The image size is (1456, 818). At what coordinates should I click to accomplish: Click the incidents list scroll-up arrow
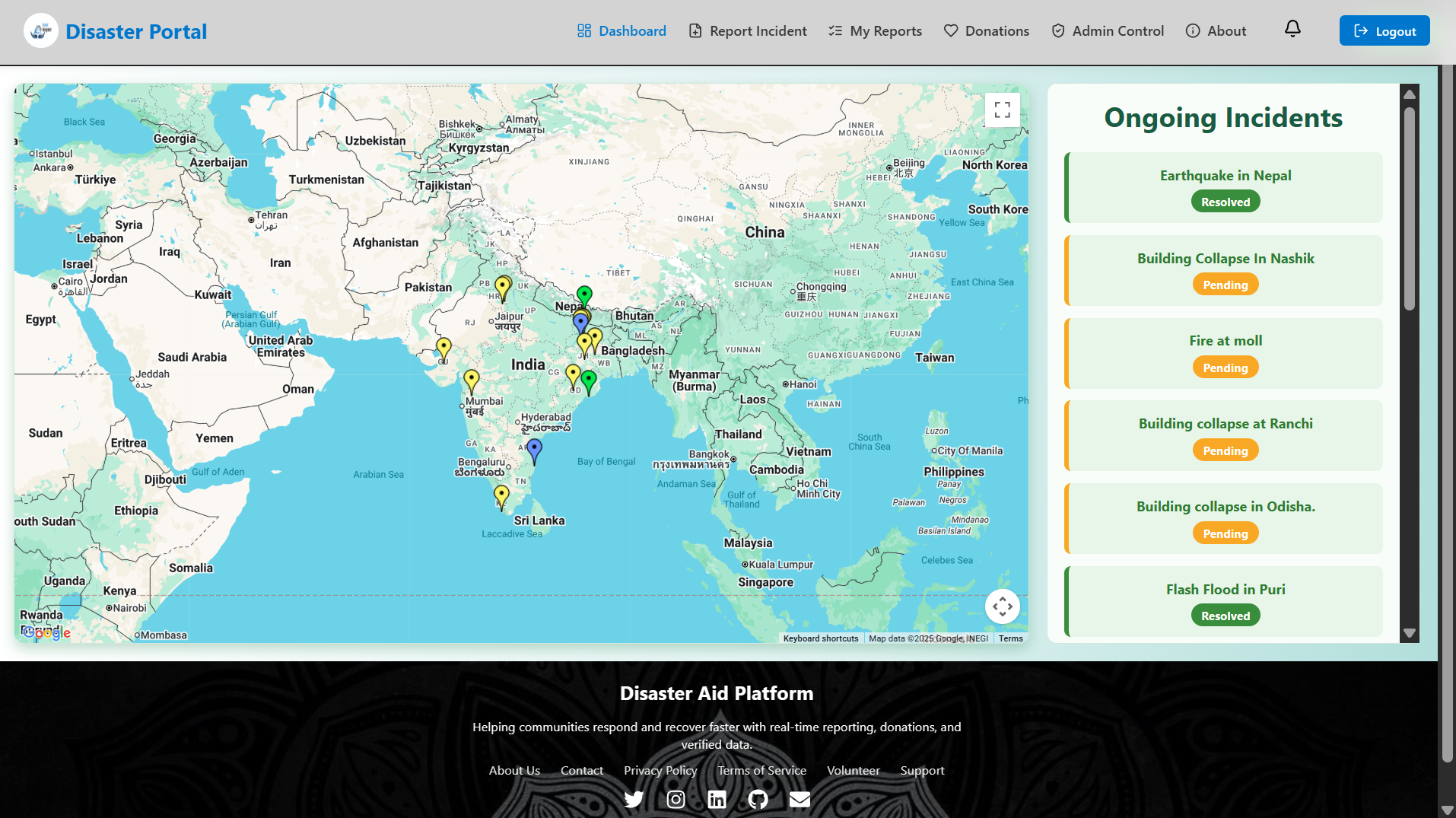click(x=1410, y=94)
